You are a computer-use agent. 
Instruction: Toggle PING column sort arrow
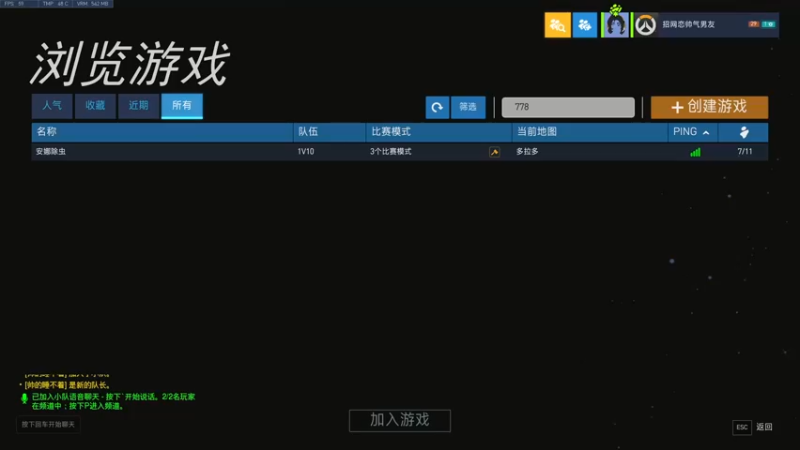coord(706,133)
